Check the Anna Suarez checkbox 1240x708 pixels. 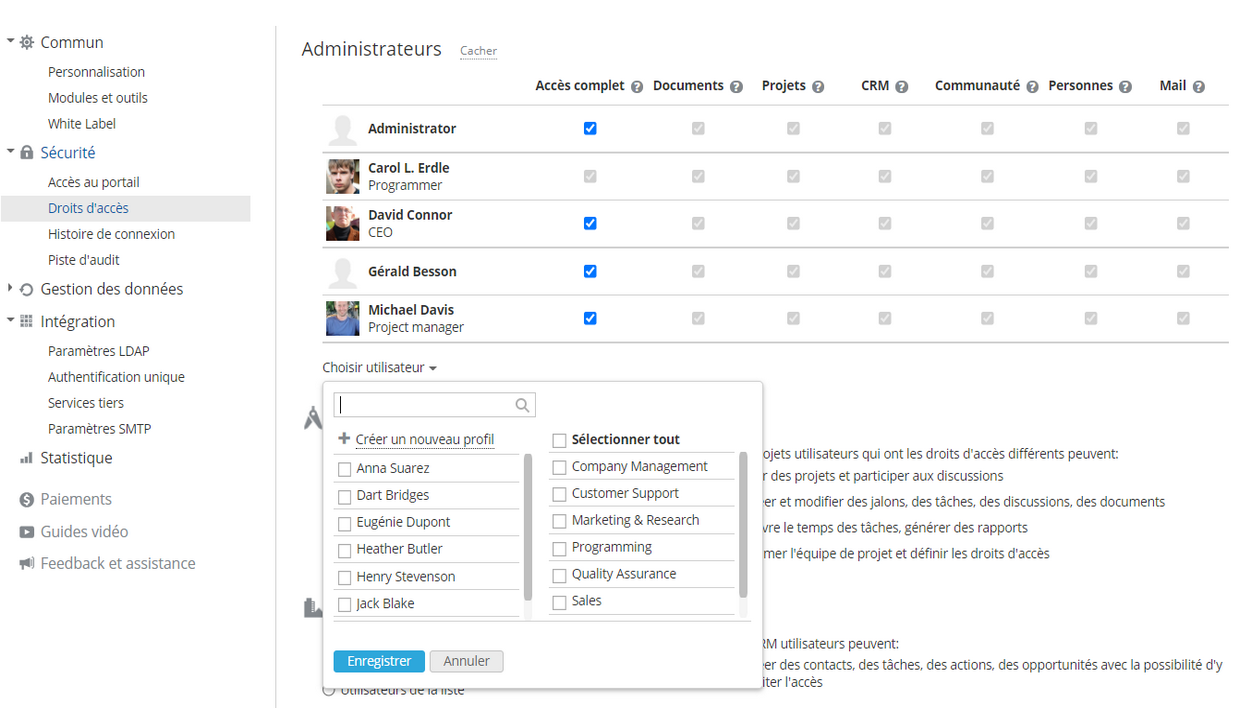pyautogui.click(x=345, y=469)
